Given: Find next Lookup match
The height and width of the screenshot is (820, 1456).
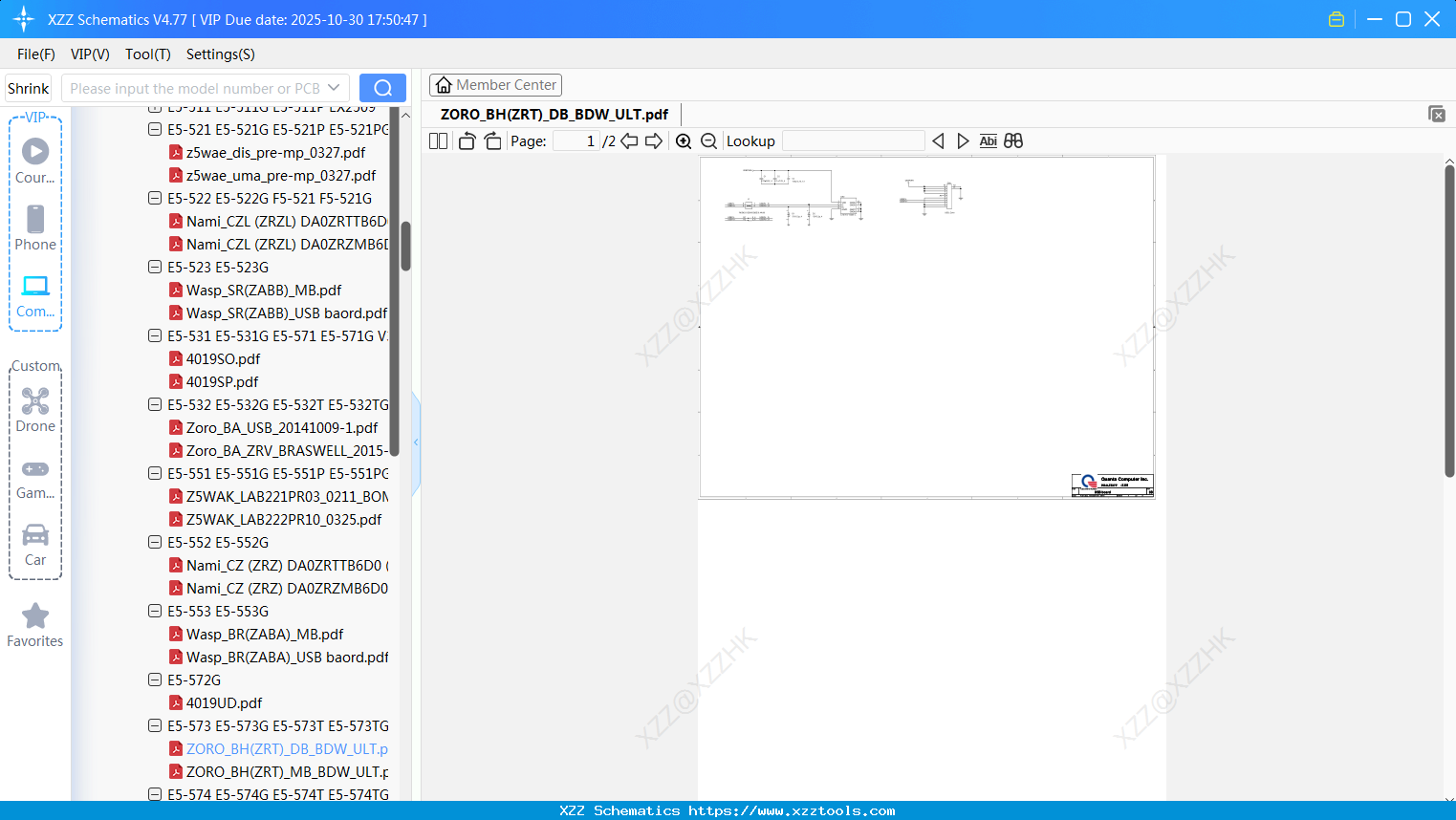Looking at the screenshot, I should coord(963,141).
